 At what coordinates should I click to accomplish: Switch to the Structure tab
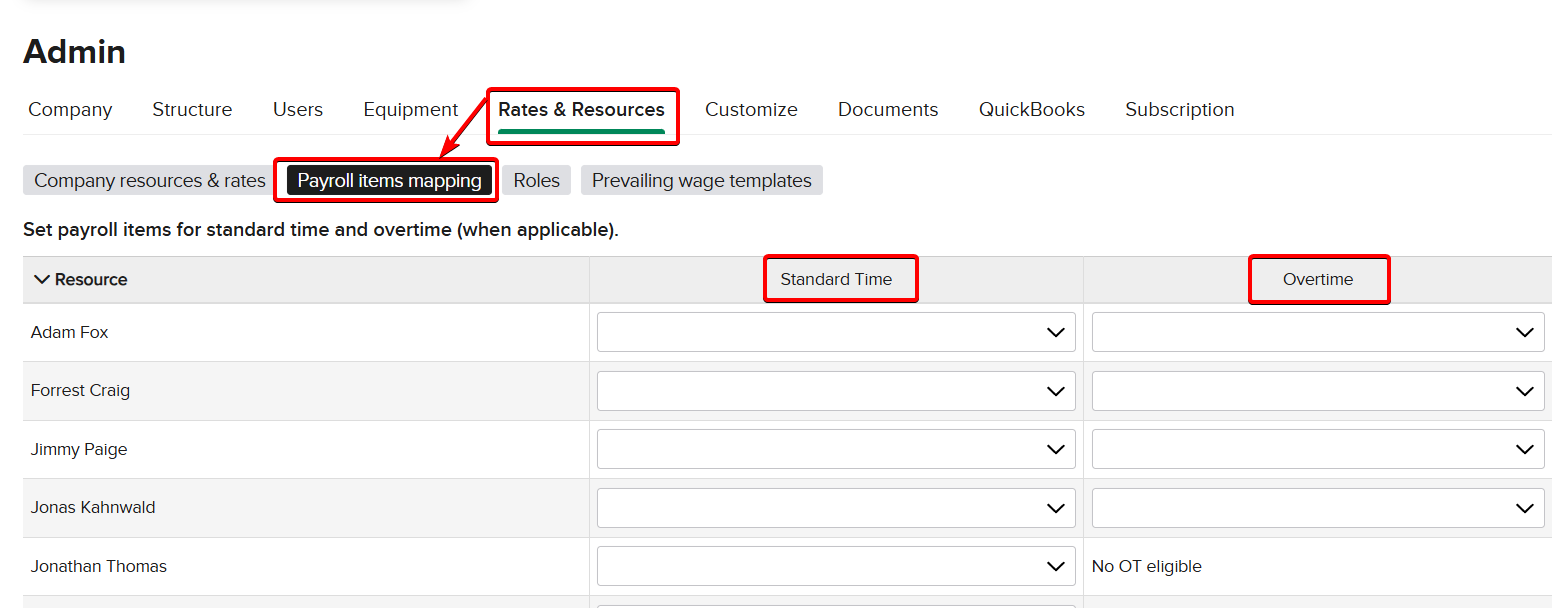click(192, 110)
